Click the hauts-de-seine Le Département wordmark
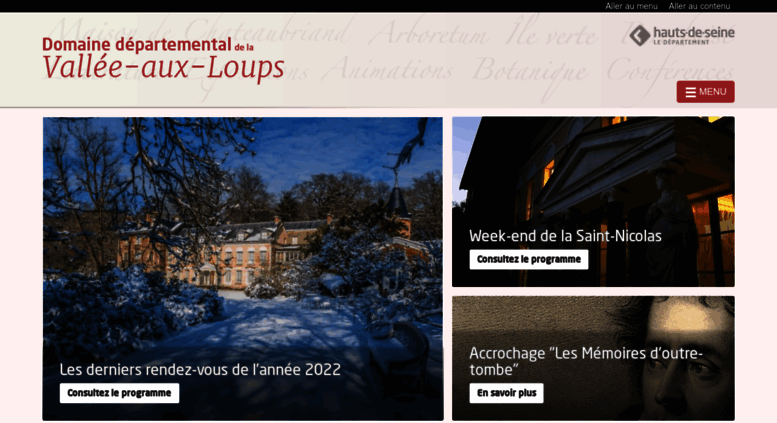Screen dimensions: 777x423 click(694, 36)
